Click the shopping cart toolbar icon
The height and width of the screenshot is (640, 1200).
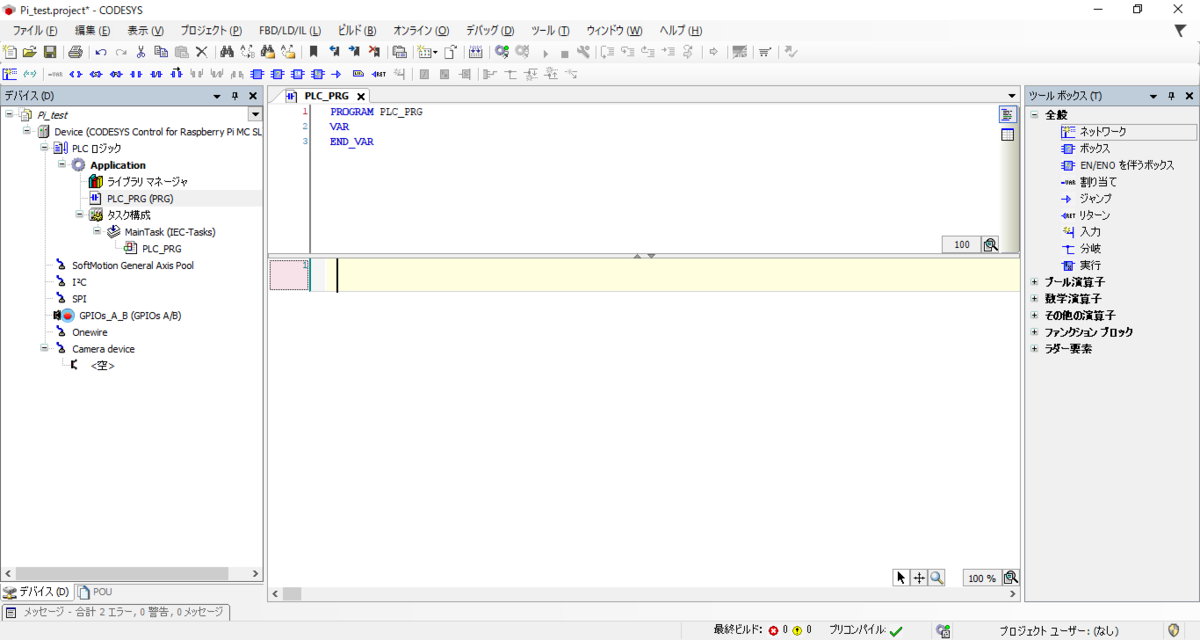tap(765, 52)
